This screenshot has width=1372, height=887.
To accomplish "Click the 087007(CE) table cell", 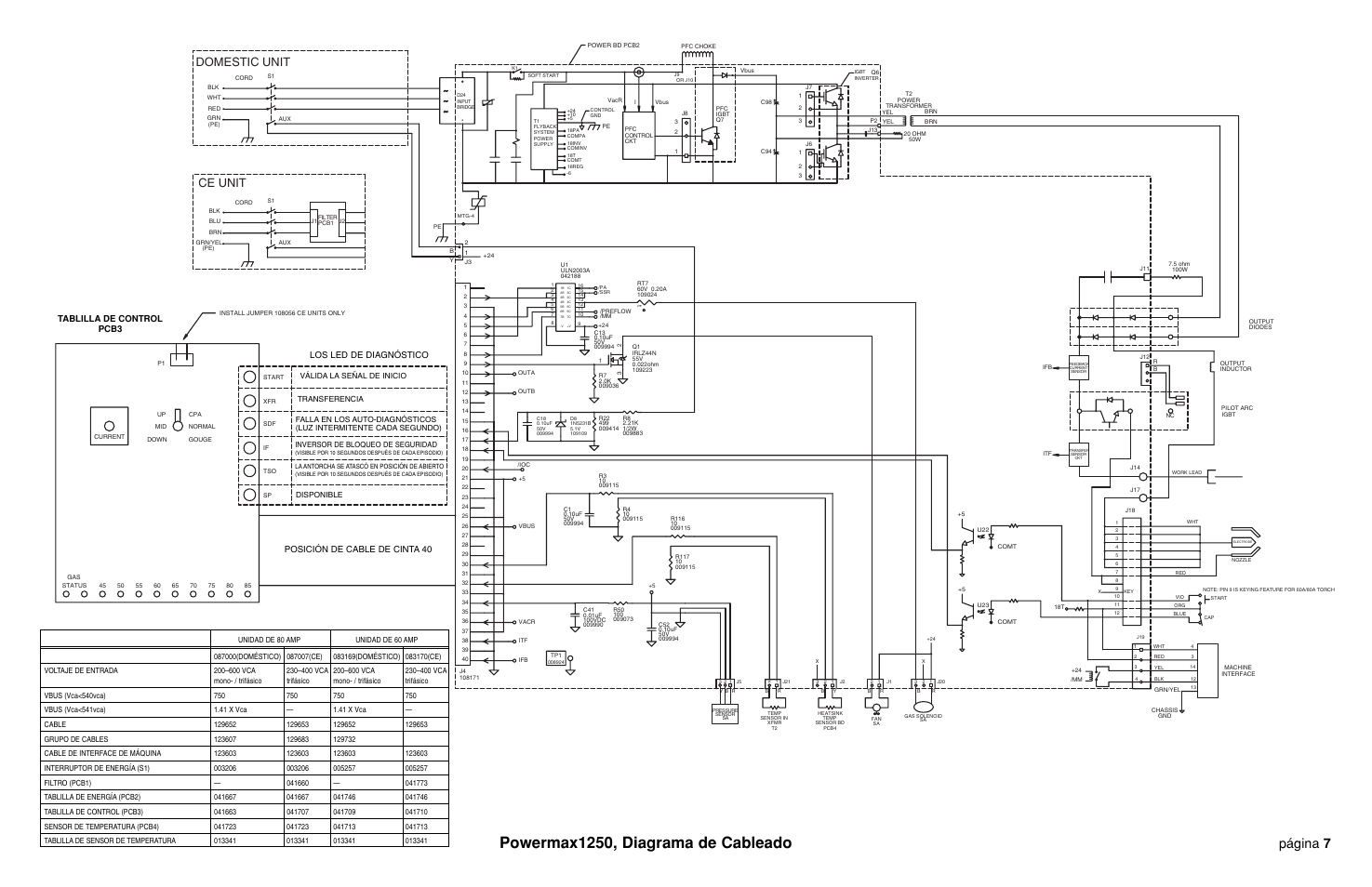I will (306, 656).
